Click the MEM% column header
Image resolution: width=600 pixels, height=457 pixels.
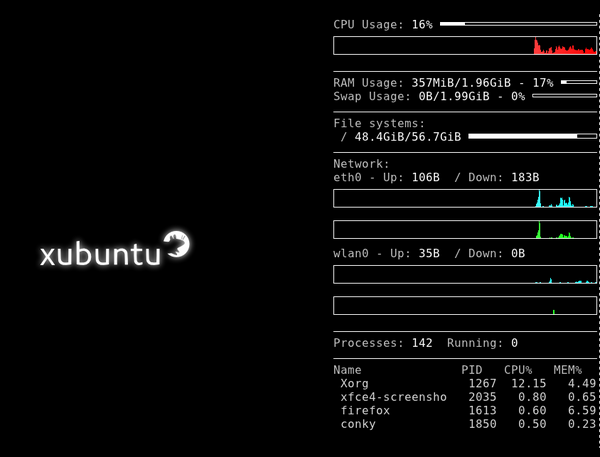click(567, 370)
